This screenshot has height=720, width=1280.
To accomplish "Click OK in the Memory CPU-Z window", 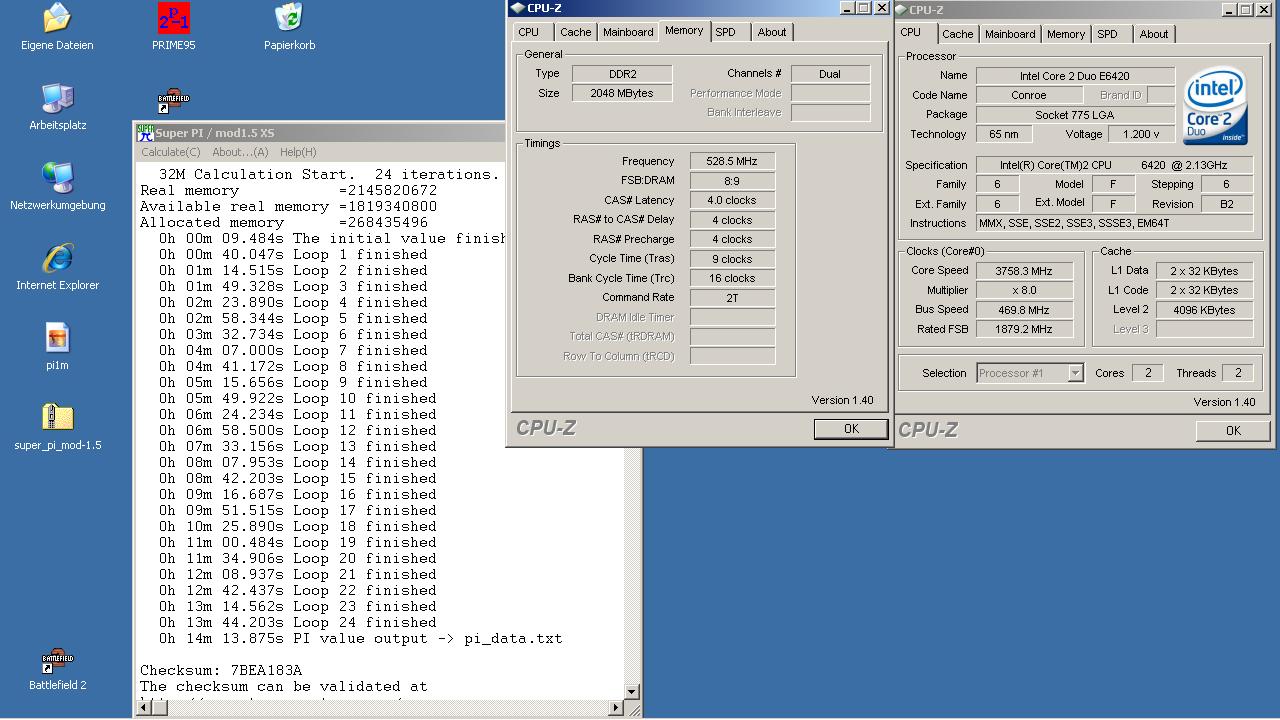I will [851, 428].
